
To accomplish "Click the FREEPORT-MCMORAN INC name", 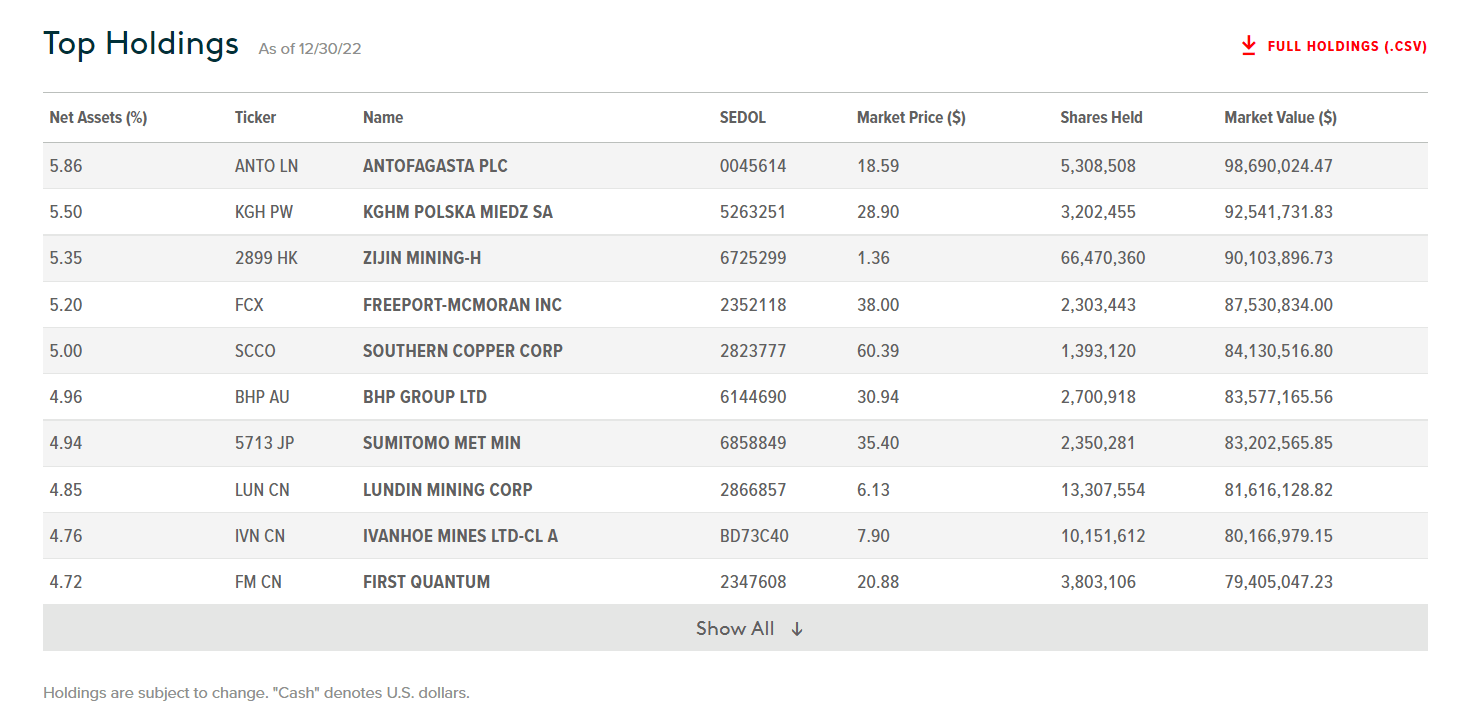I will [462, 305].
